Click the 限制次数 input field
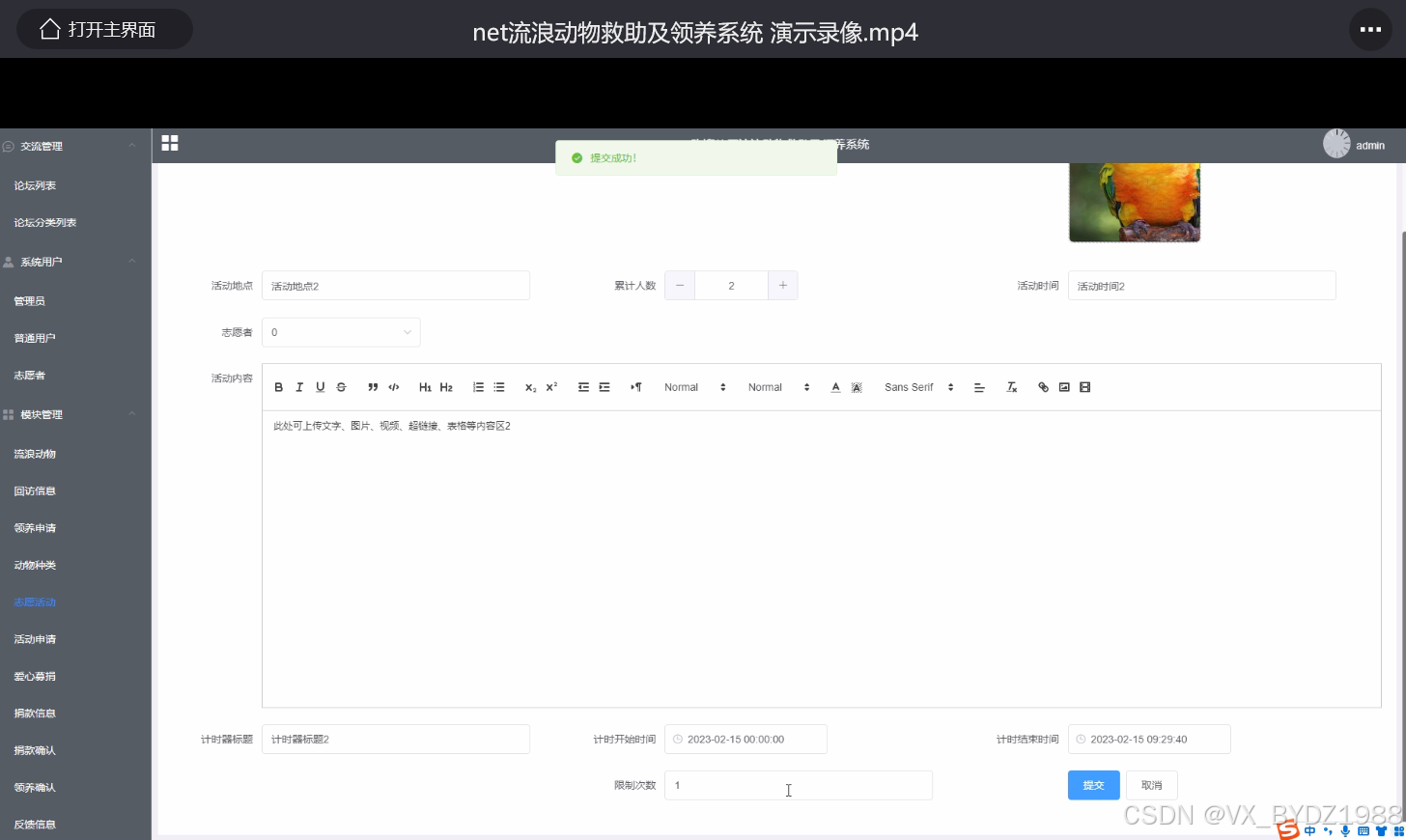Screen dimensions: 1406x840 (x=799, y=785)
